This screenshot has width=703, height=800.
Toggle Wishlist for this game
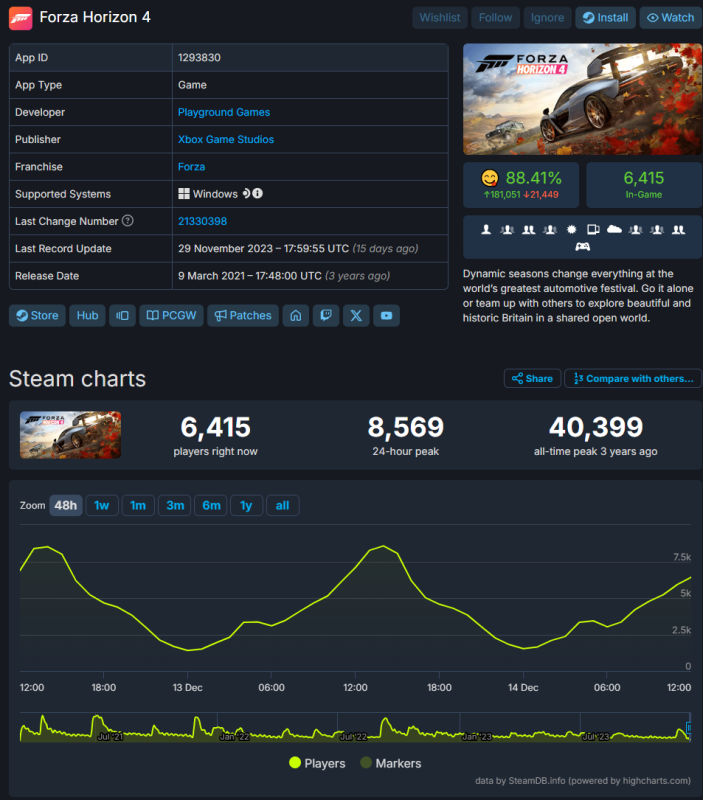point(440,18)
